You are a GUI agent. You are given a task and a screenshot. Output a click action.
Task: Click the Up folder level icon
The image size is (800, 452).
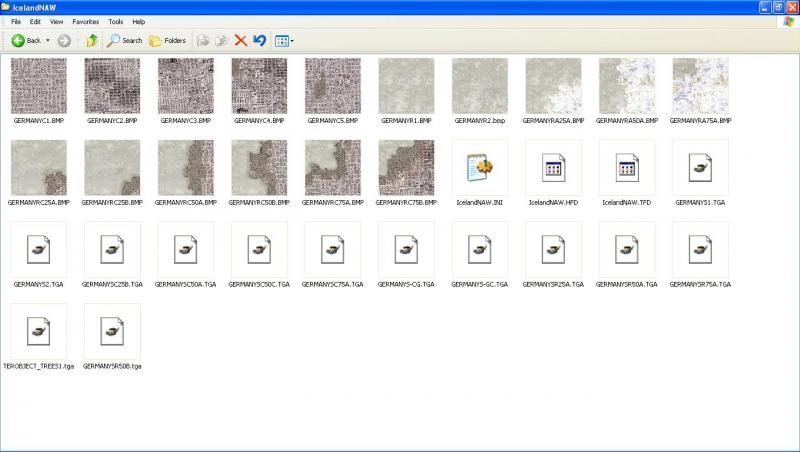coord(92,40)
